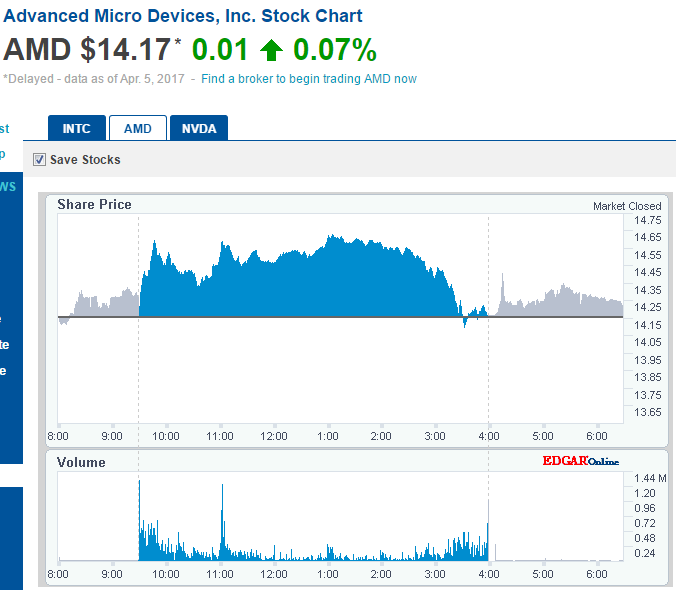
Task: Click the 1.44 M volume axis label
Action: (x=648, y=478)
